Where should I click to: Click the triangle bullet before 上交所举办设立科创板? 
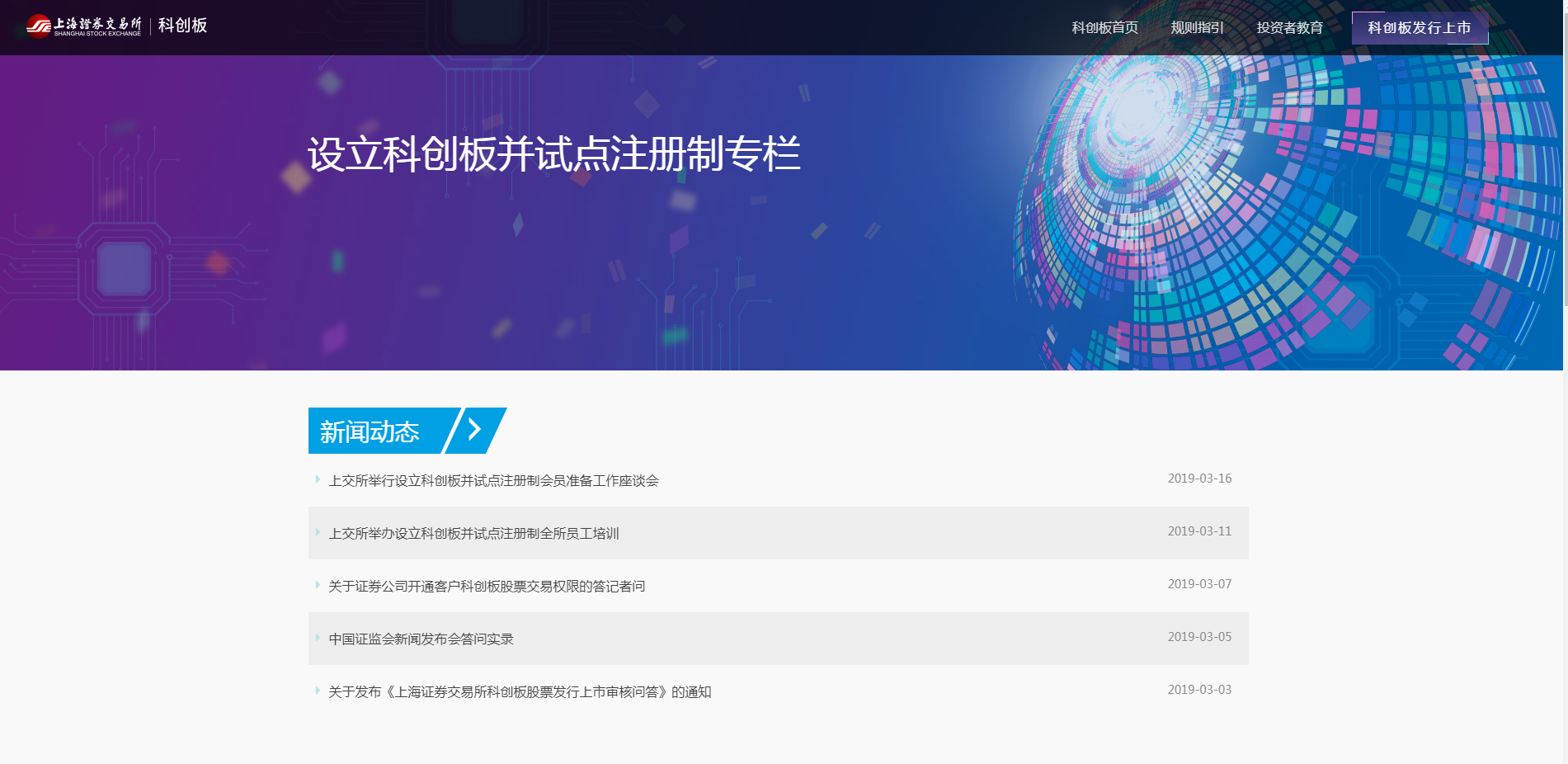click(x=318, y=532)
